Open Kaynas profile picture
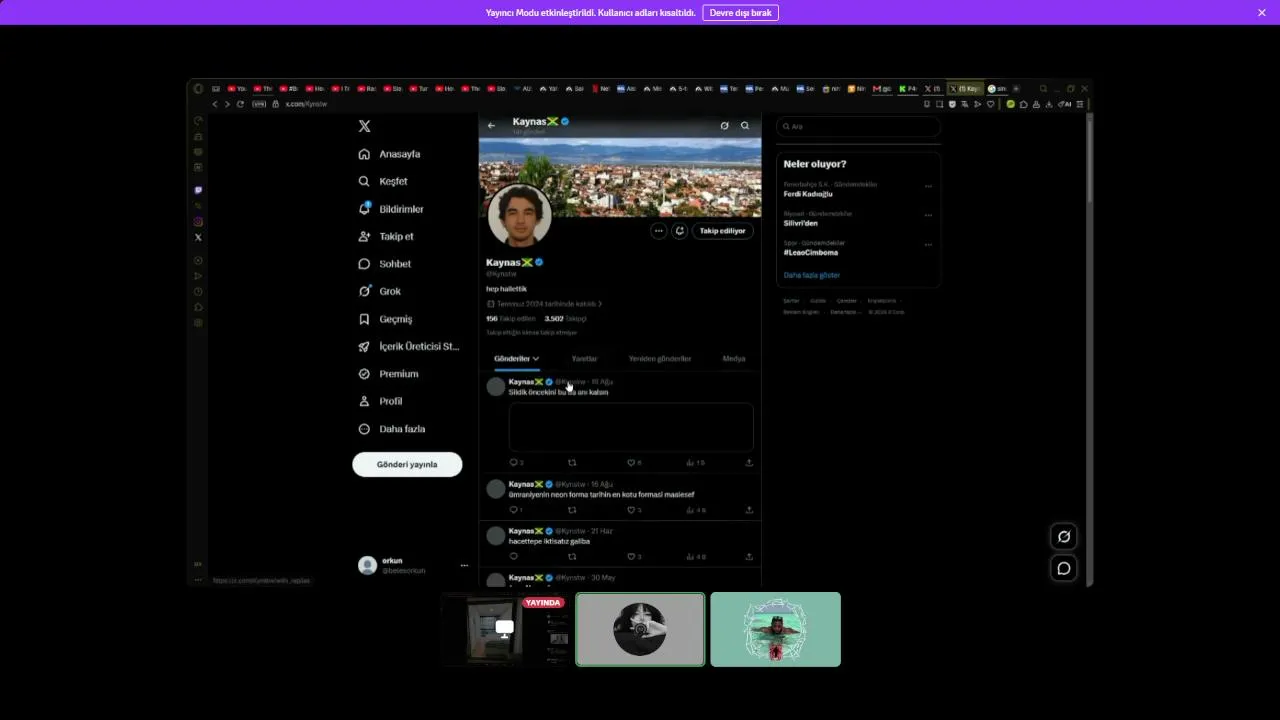Screen dimensions: 1280x720 pos(520,216)
